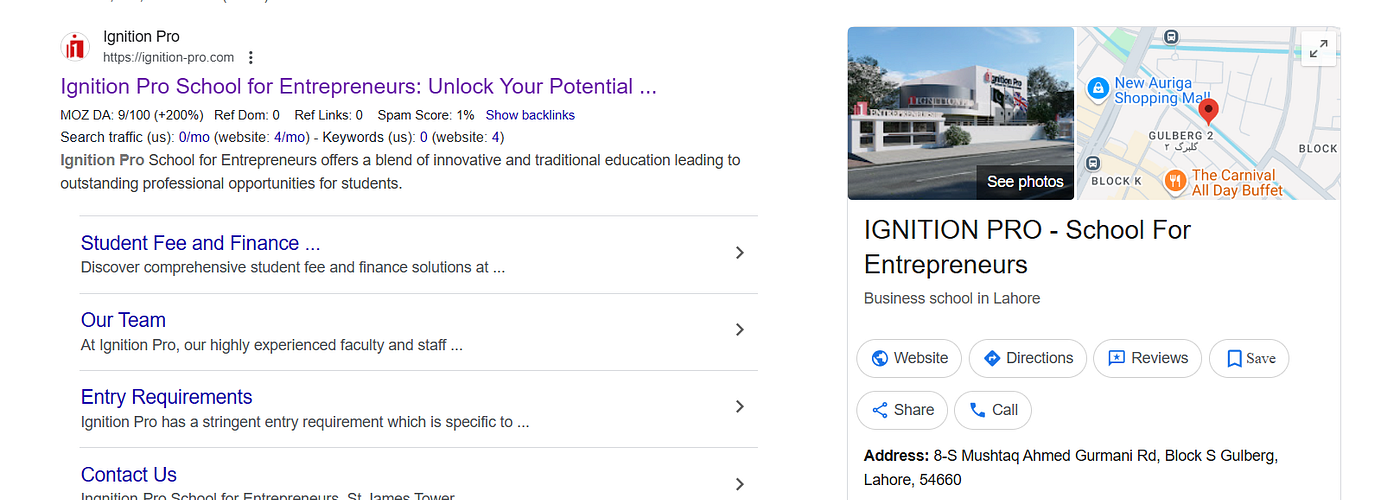Select the New Auriga Shopping Mall marker

click(1098, 90)
